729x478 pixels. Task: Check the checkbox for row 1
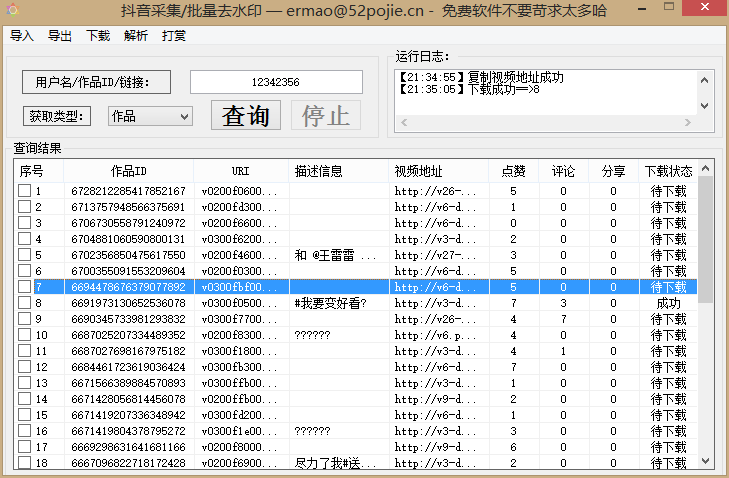[24, 191]
